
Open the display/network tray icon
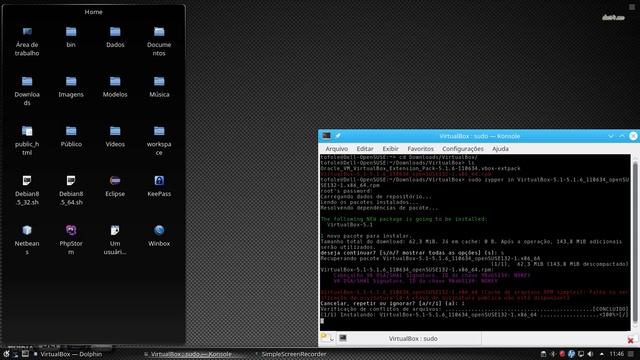click(581, 354)
